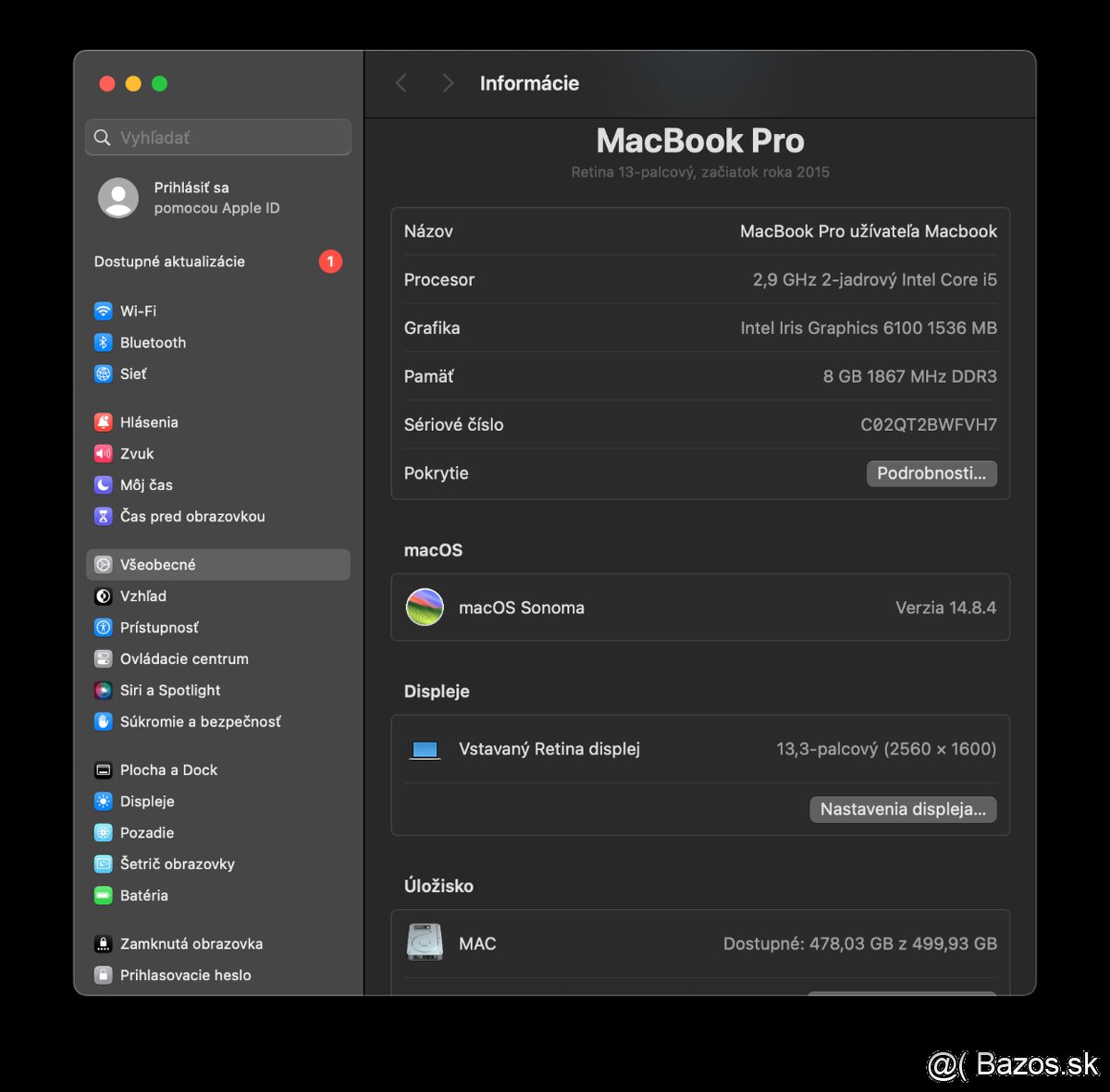Click the Podrobnosti... coverage button
1110x1092 pixels.
click(x=931, y=473)
